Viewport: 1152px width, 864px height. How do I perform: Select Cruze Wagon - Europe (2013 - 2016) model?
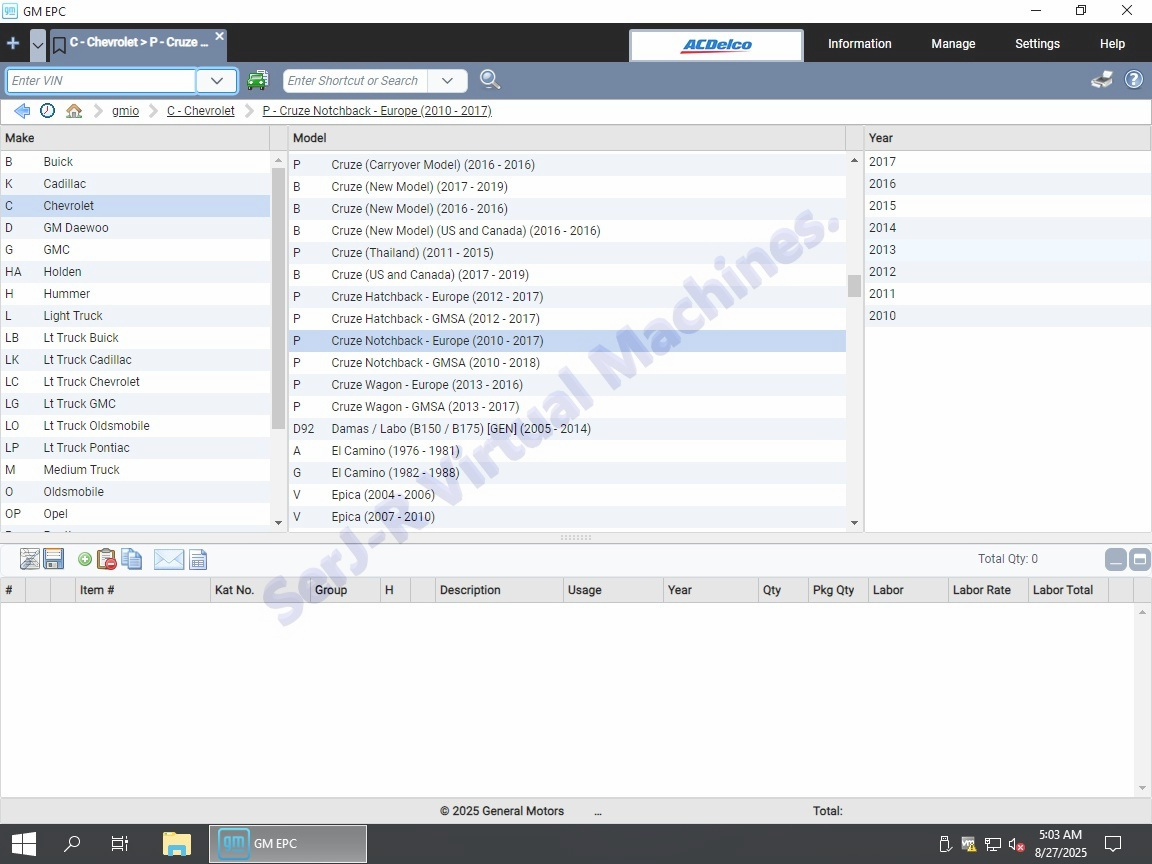point(426,385)
